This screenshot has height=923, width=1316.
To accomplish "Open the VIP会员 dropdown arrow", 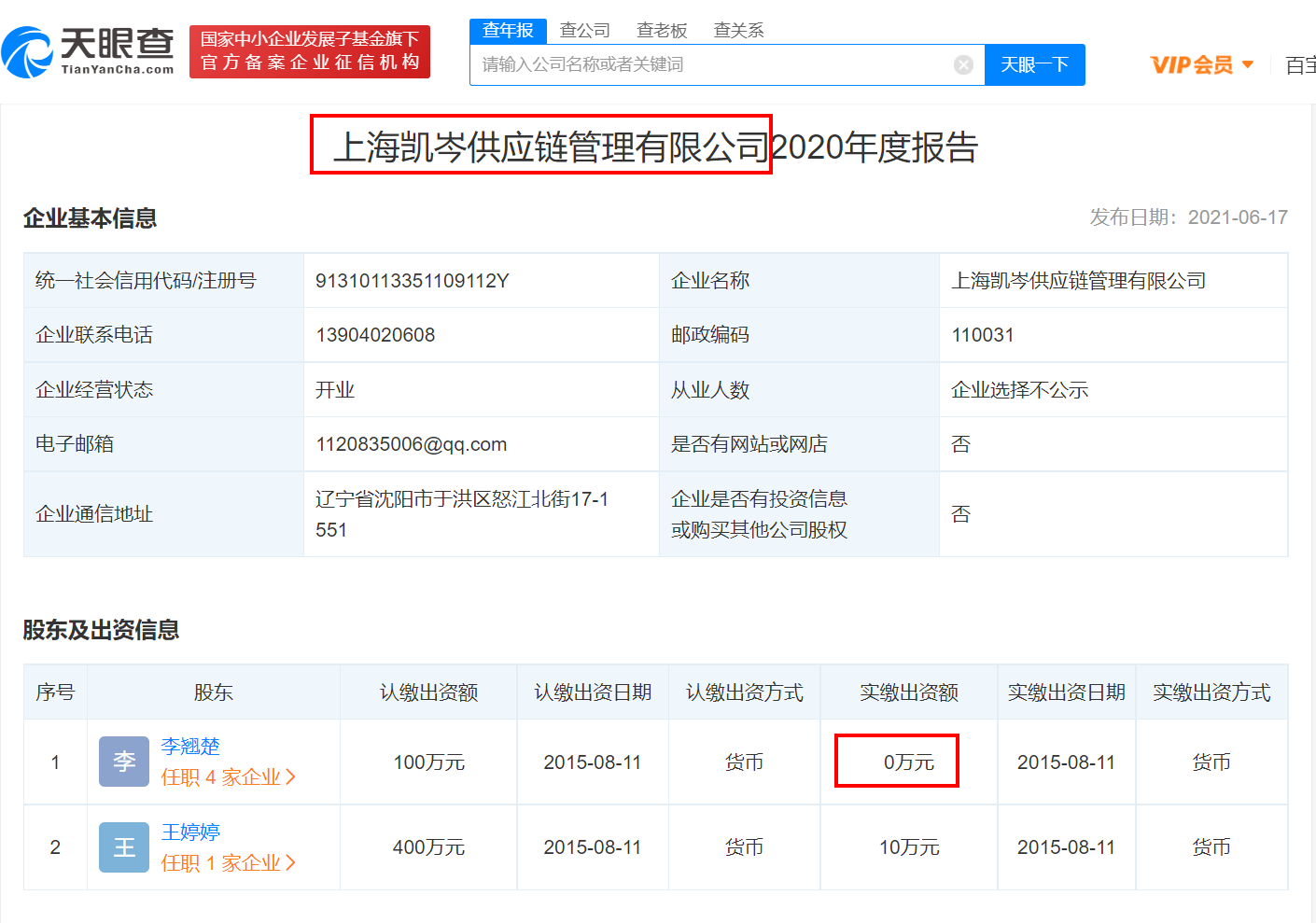I will tap(1248, 64).
